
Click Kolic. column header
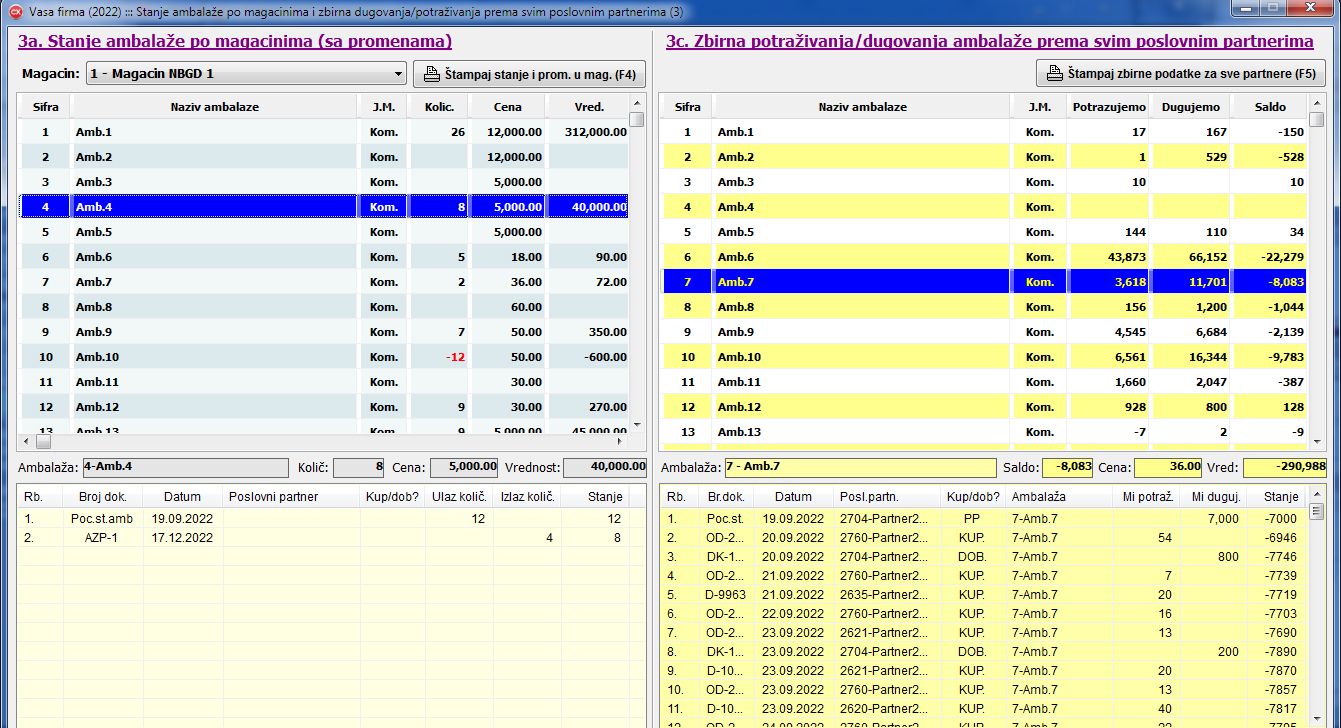(439, 107)
